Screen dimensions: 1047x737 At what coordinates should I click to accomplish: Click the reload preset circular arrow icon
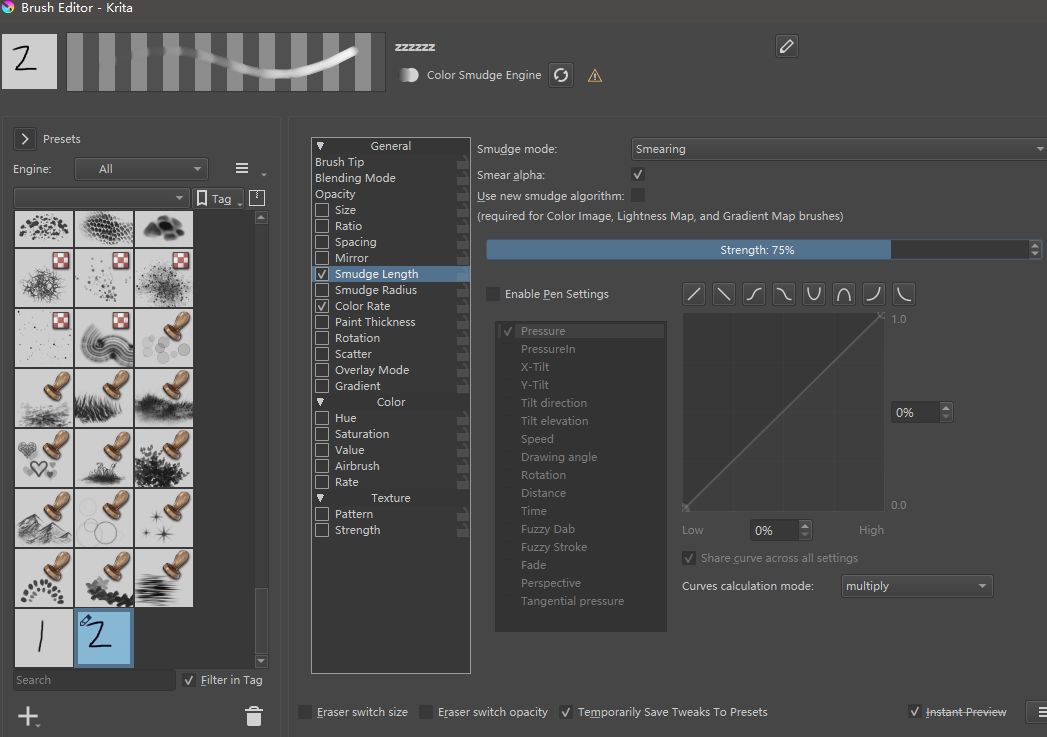point(561,75)
